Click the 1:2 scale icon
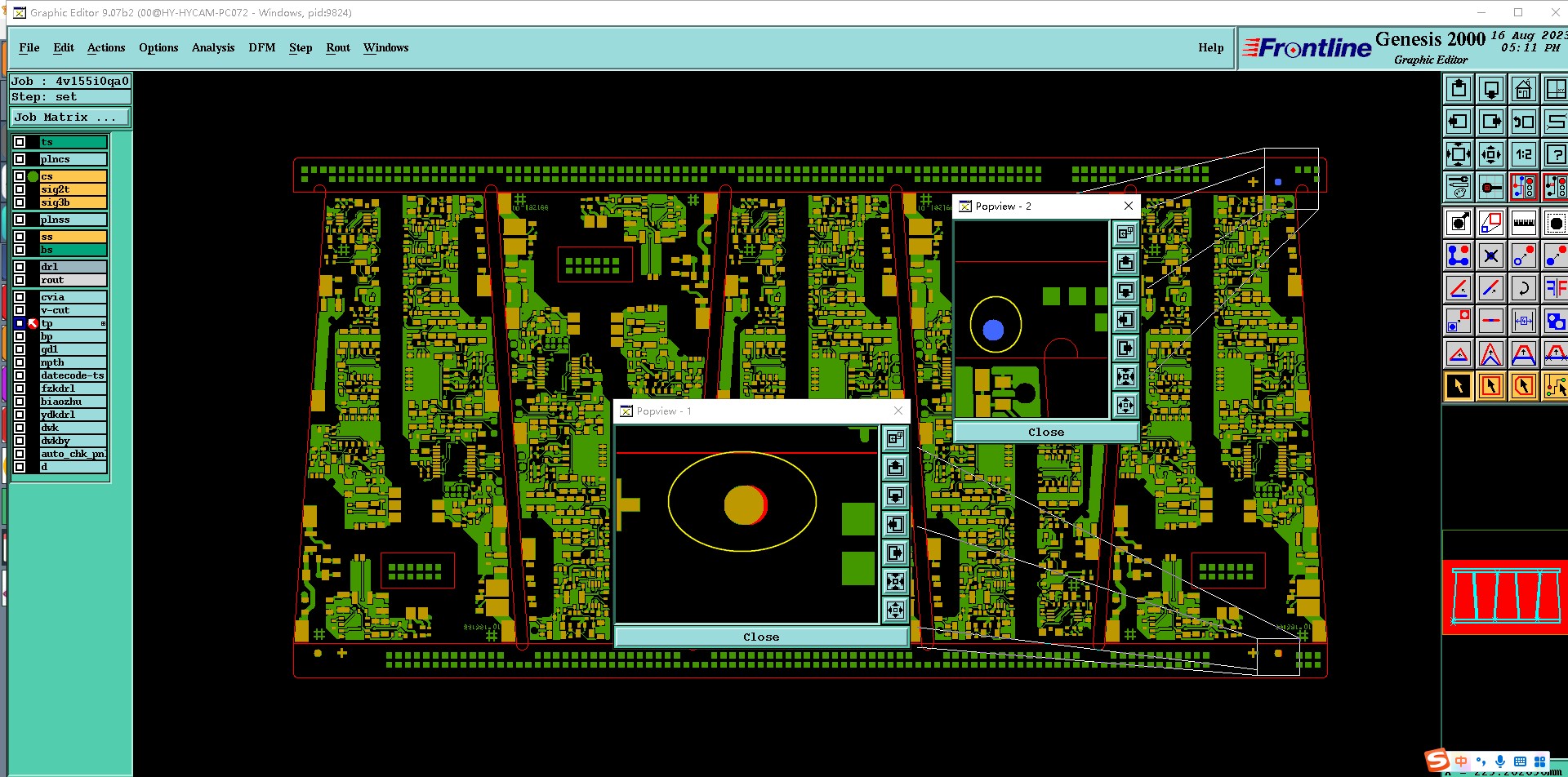The width and height of the screenshot is (1568, 777). [1524, 154]
